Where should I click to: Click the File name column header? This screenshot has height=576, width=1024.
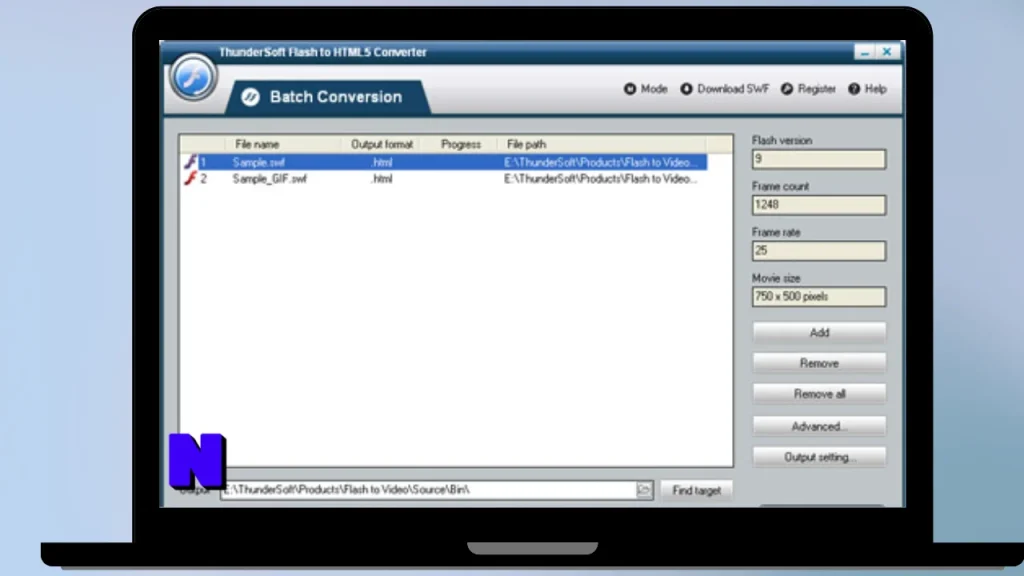pyautogui.click(x=257, y=144)
